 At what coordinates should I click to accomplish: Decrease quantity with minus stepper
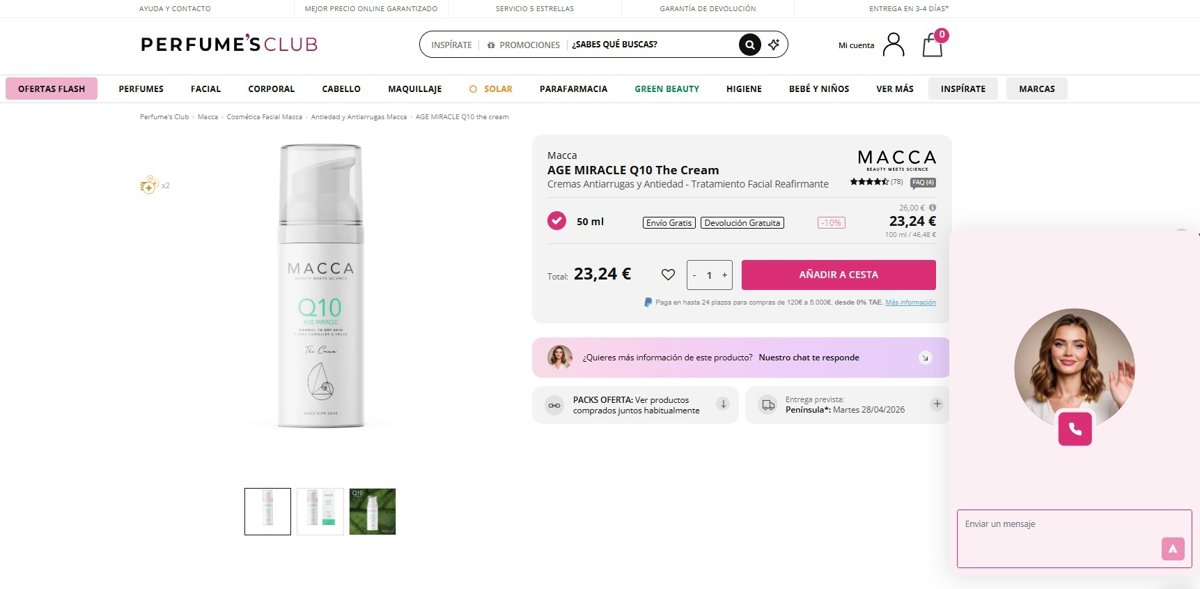pyautogui.click(x=695, y=275)
